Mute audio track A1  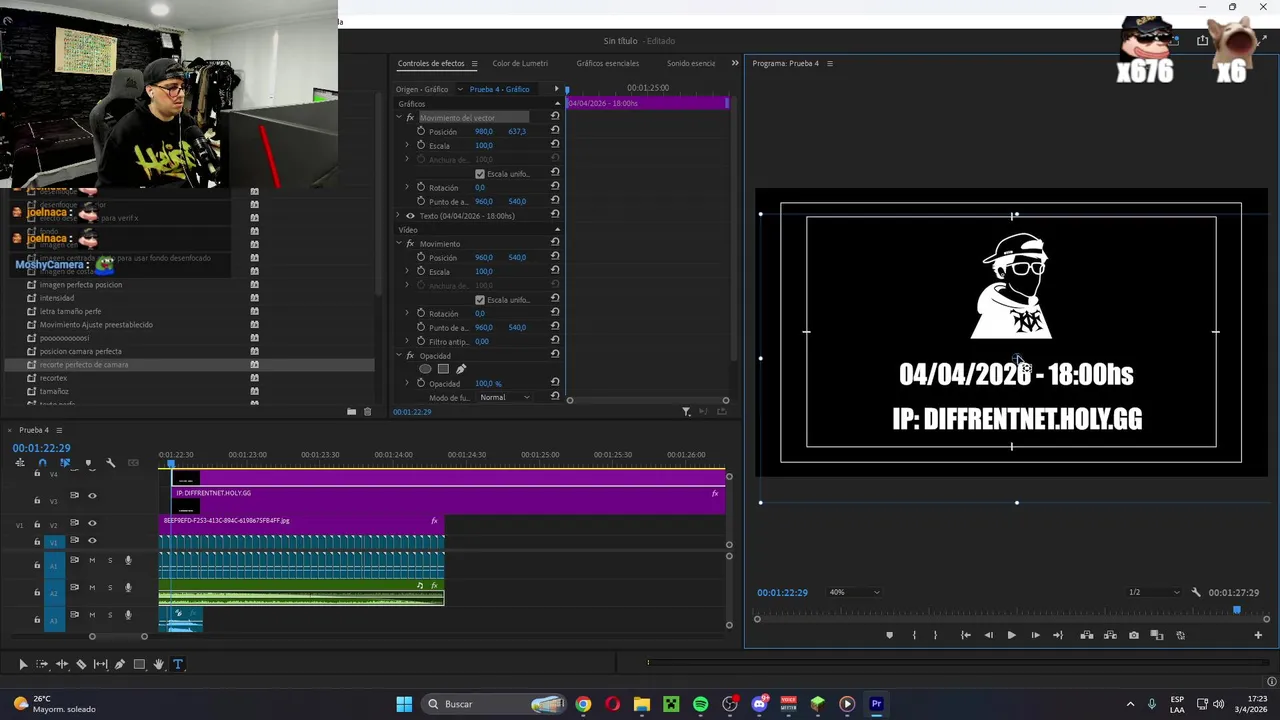coord(92,560)
